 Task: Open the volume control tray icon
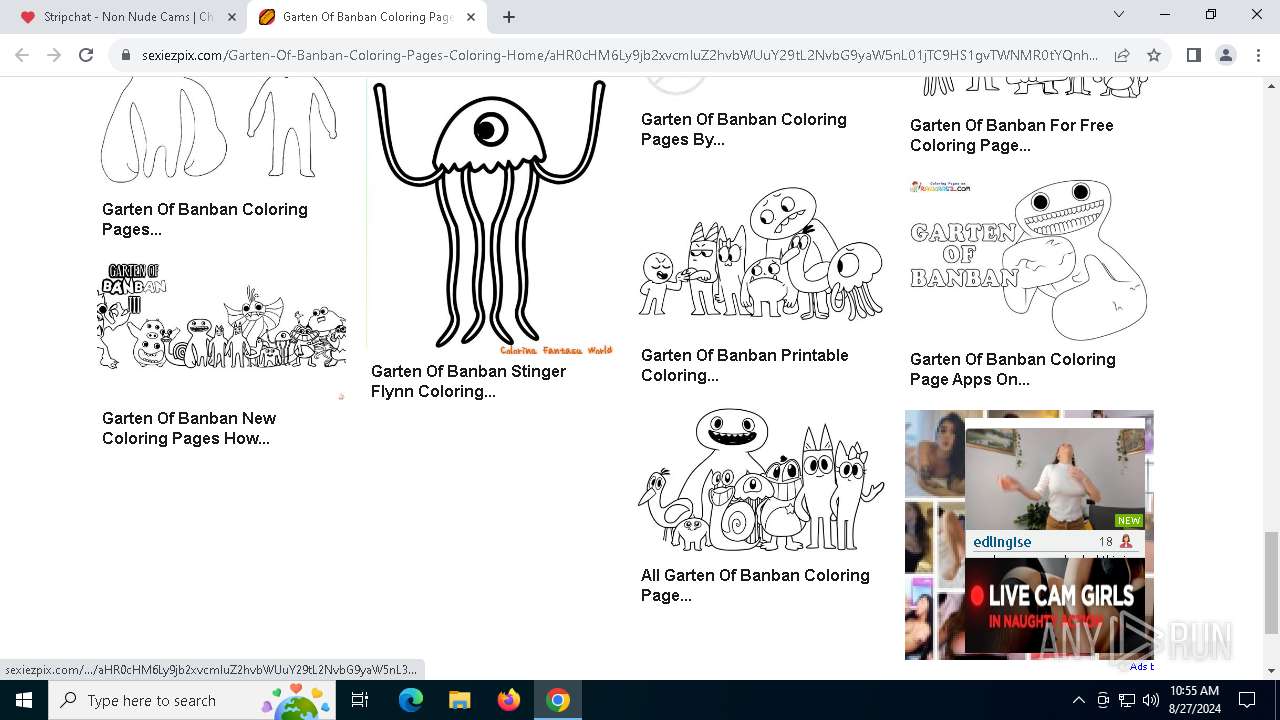tap(1150, 700)
